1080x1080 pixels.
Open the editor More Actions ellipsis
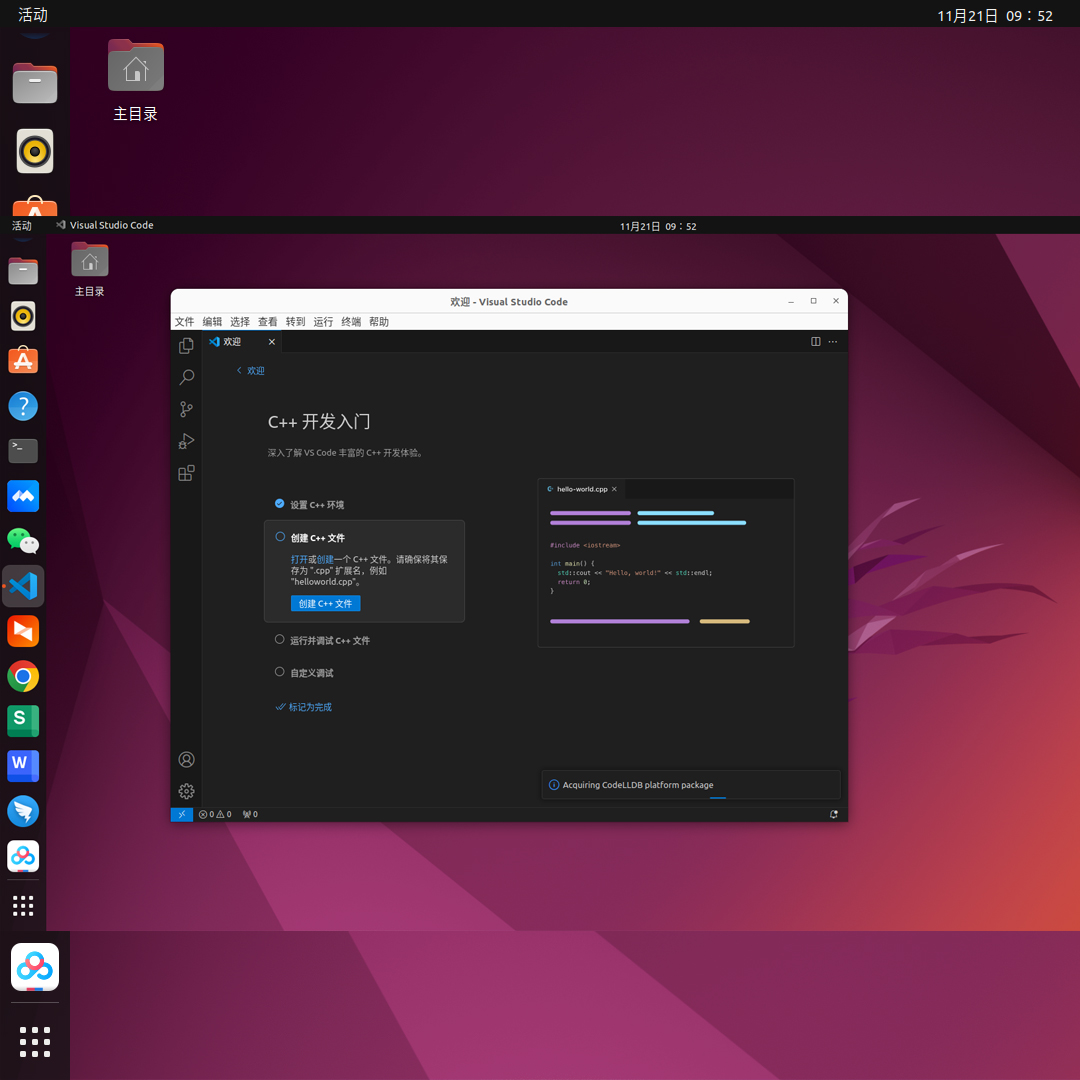(833, 342)
